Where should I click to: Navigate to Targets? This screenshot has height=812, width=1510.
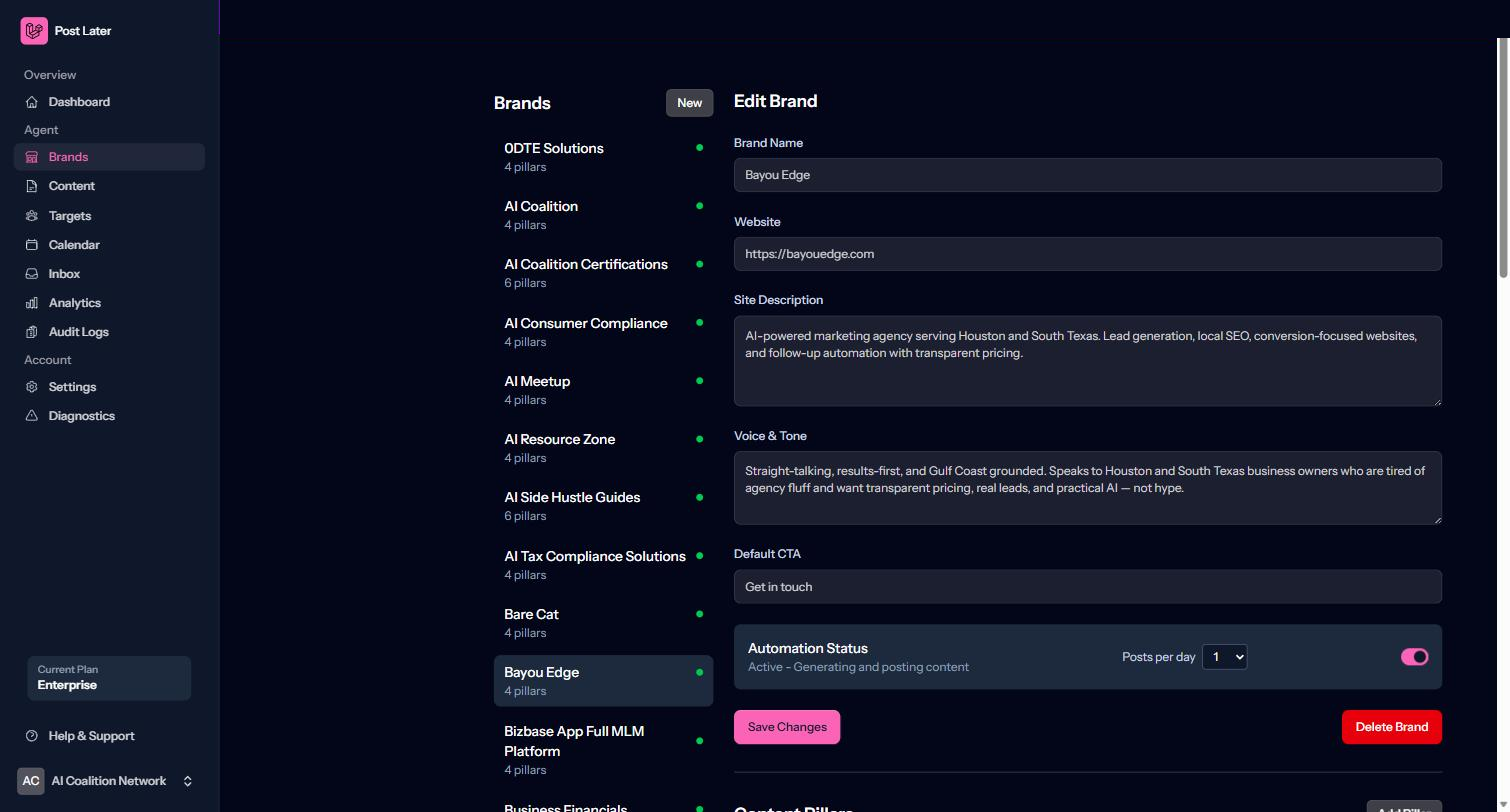pyautogui.click(x=109, y=216)
